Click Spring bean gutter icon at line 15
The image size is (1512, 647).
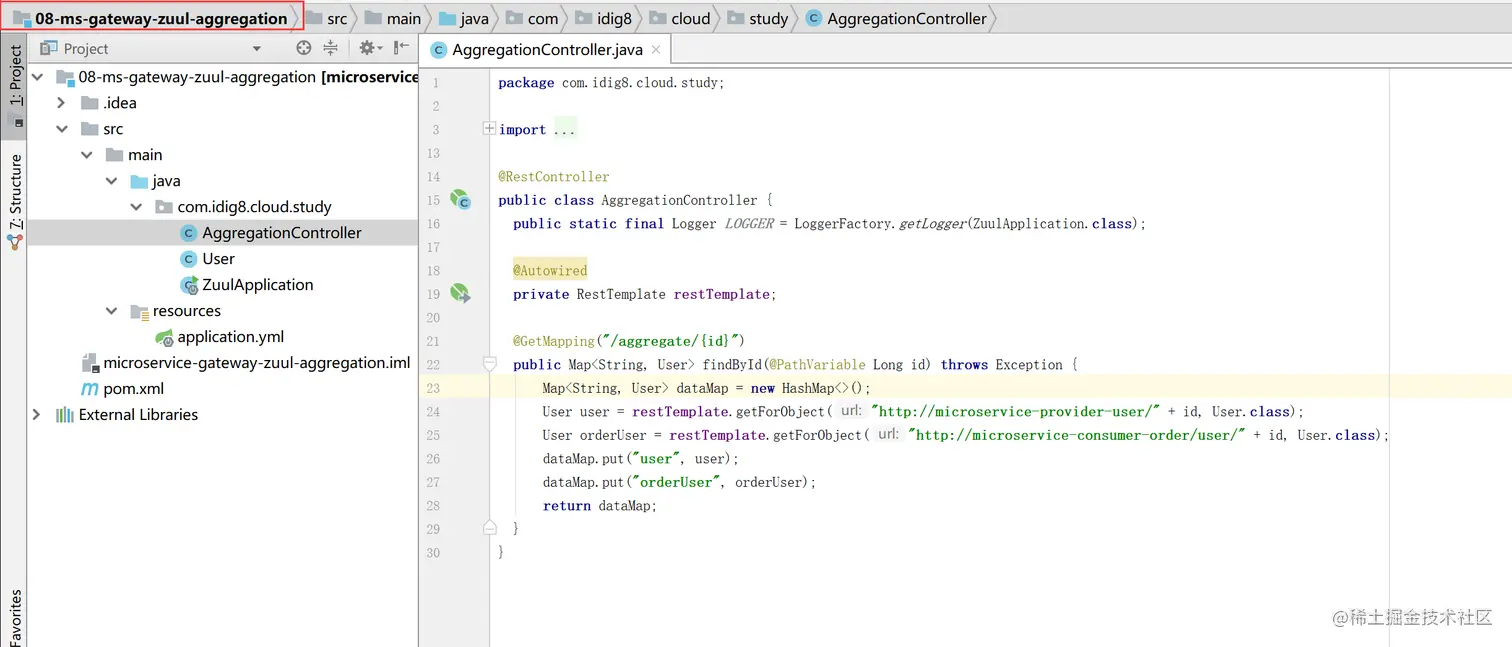coord(460,199)
